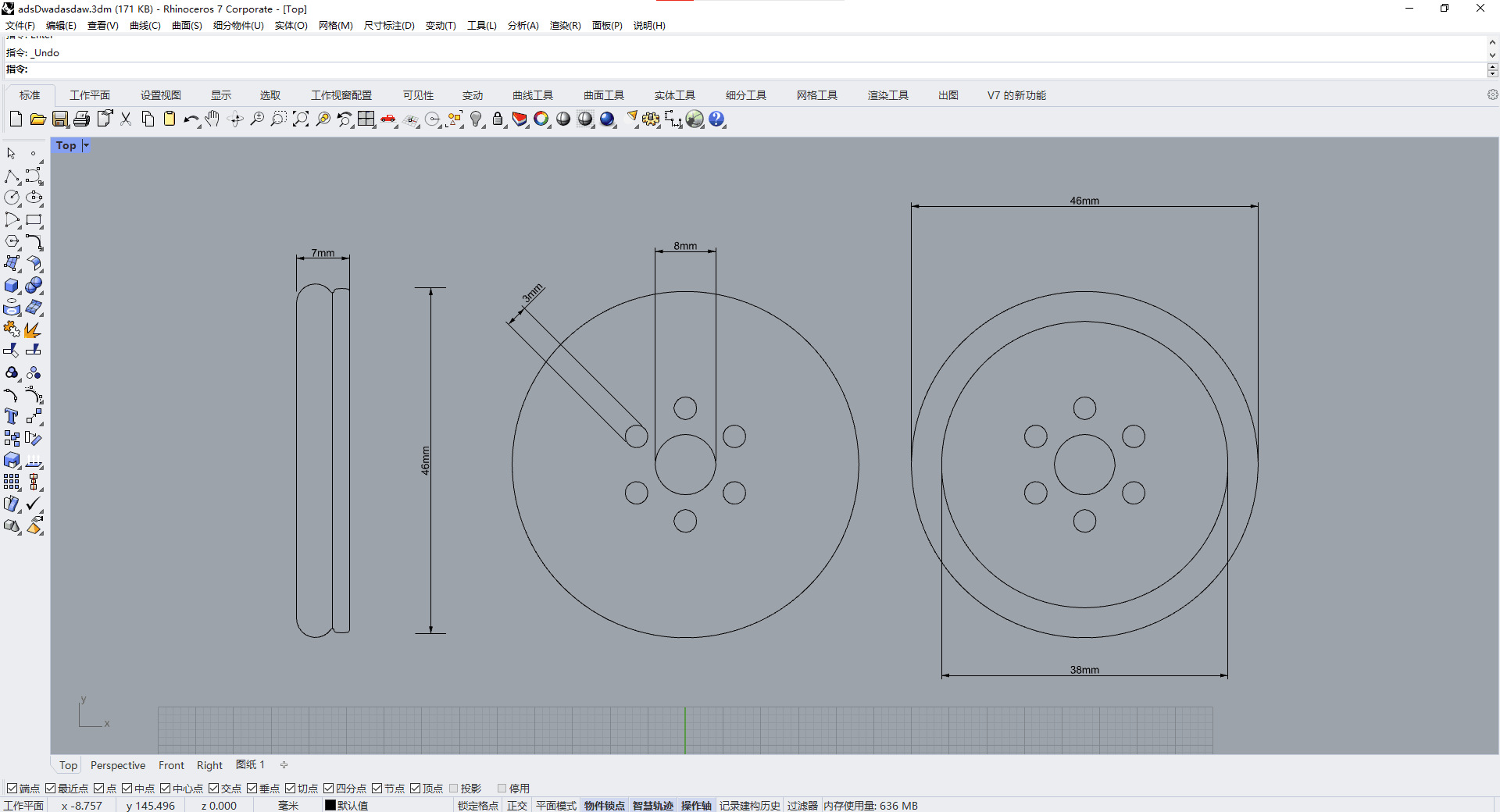
Task: Click the Save file icon
Action: (60, 119)
